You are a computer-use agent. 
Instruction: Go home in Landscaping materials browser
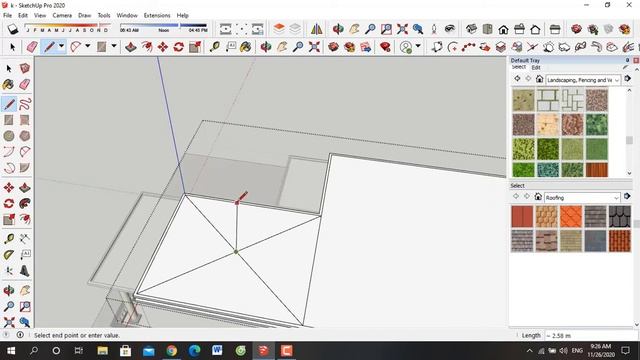point(539,79)
